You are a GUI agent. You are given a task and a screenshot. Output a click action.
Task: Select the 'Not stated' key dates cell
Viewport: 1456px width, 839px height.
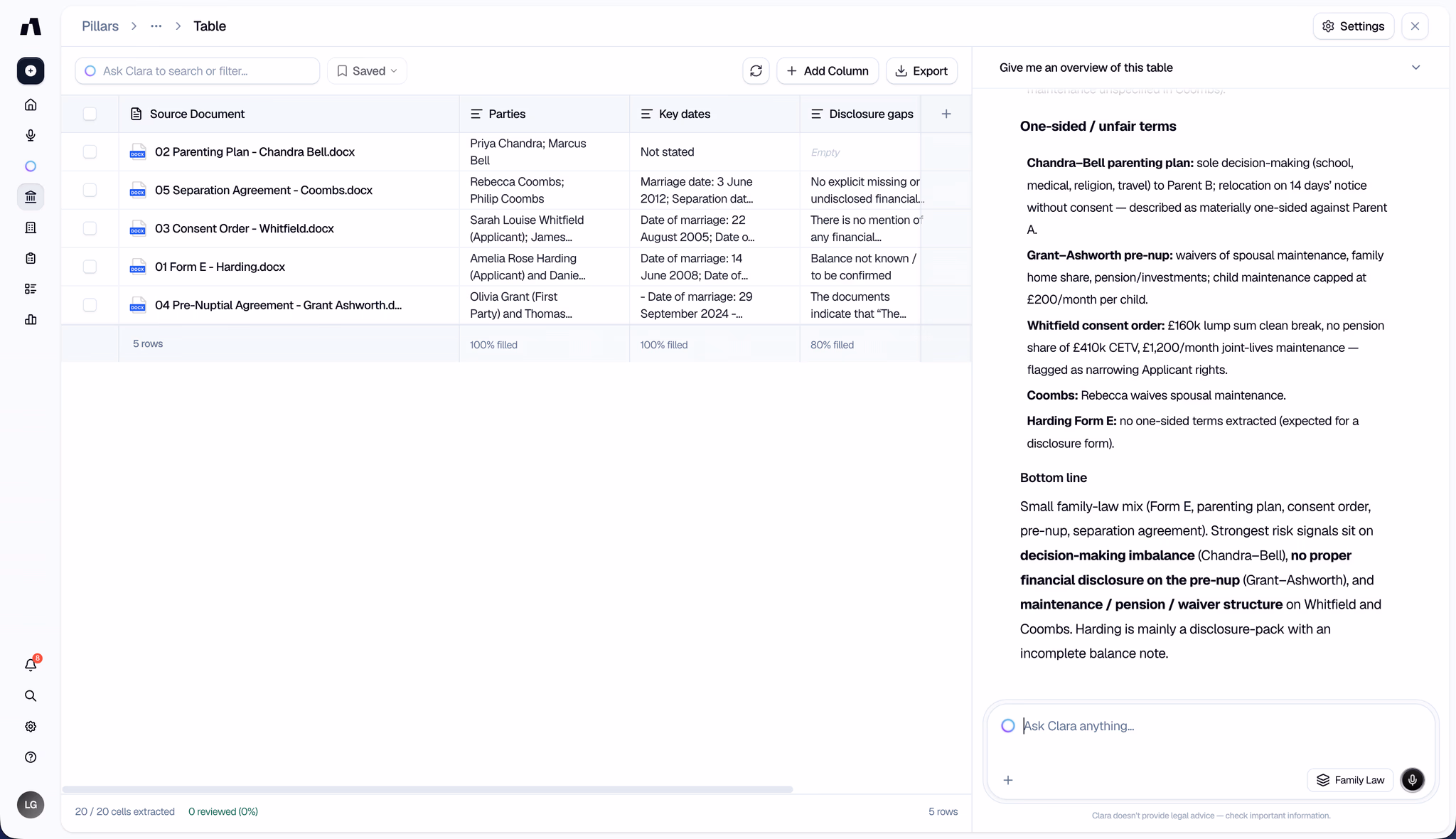714,151
